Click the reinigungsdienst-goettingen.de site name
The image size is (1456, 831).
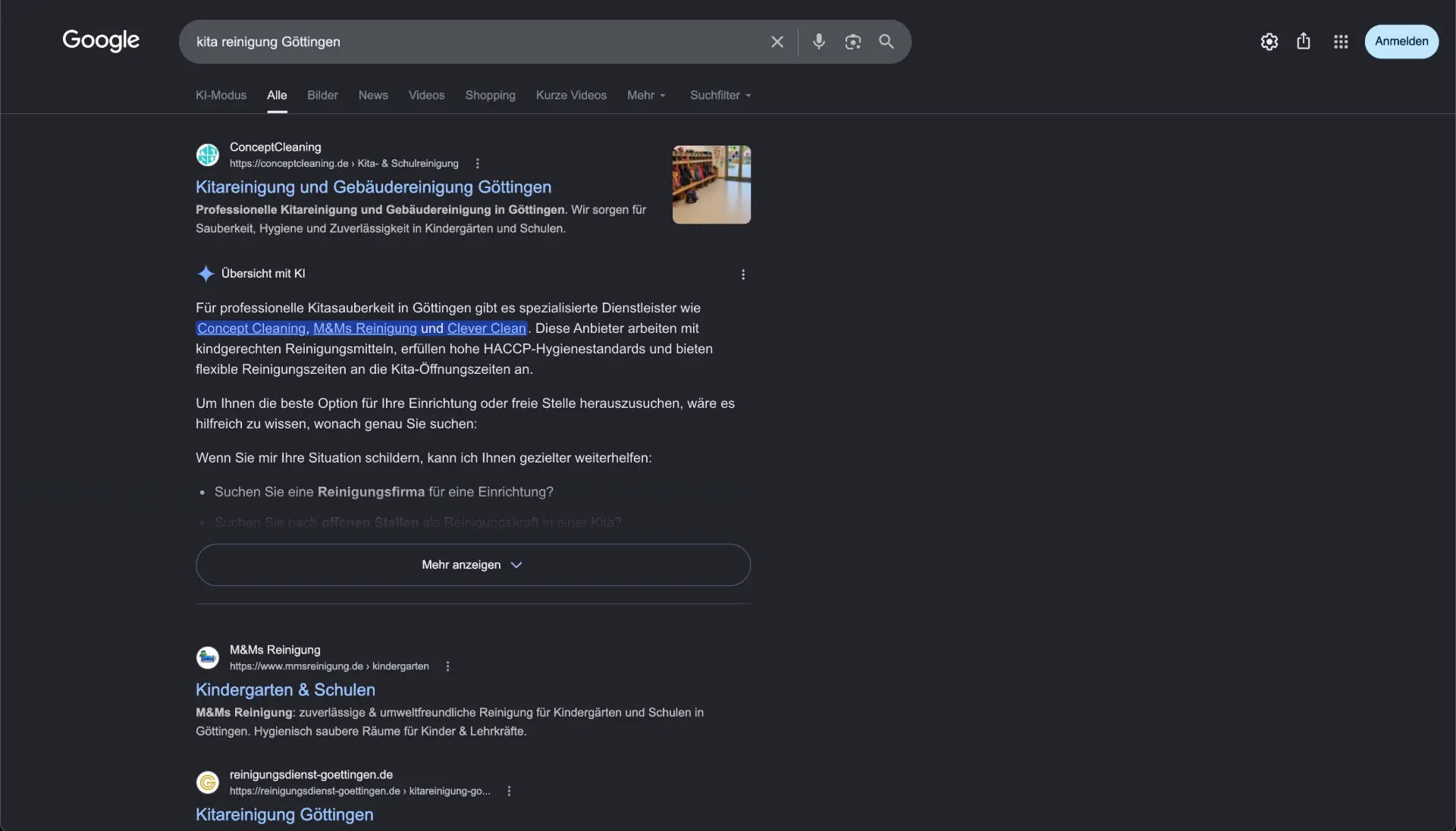coord(311,774)
